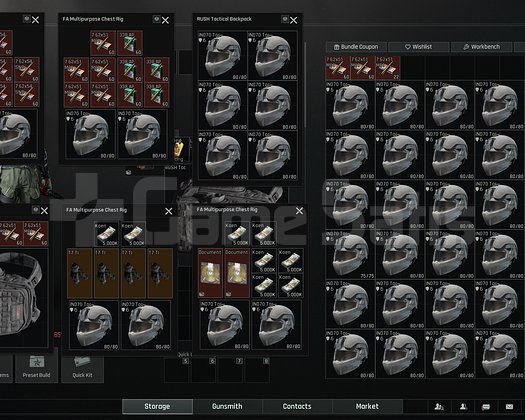This screenshot has height=420, width=525.
Task: Select the left Document item in chest rig
Action: [210, 273]
